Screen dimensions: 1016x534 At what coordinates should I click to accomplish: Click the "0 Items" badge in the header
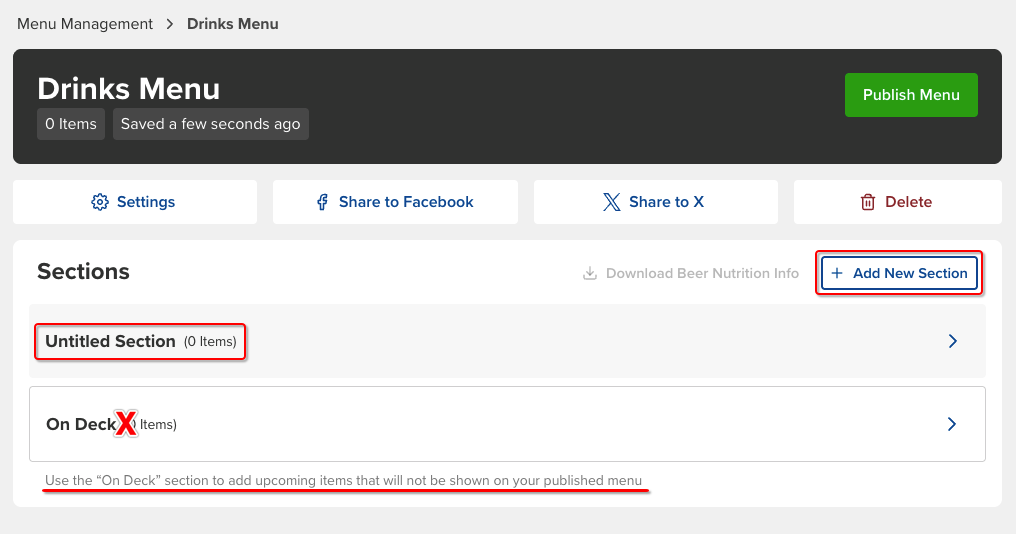pos(71,124)
